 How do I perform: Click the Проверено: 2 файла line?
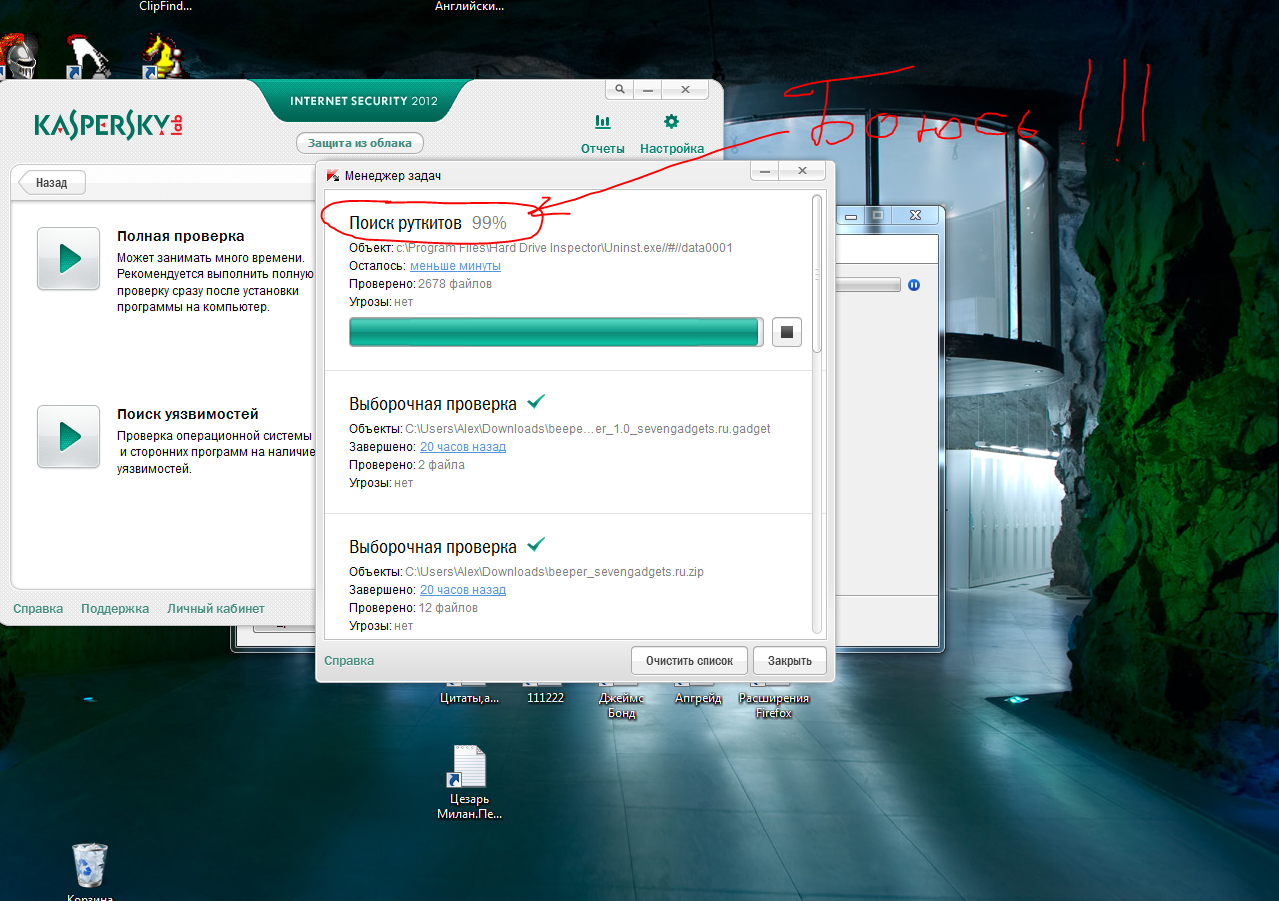click(407, 465)
